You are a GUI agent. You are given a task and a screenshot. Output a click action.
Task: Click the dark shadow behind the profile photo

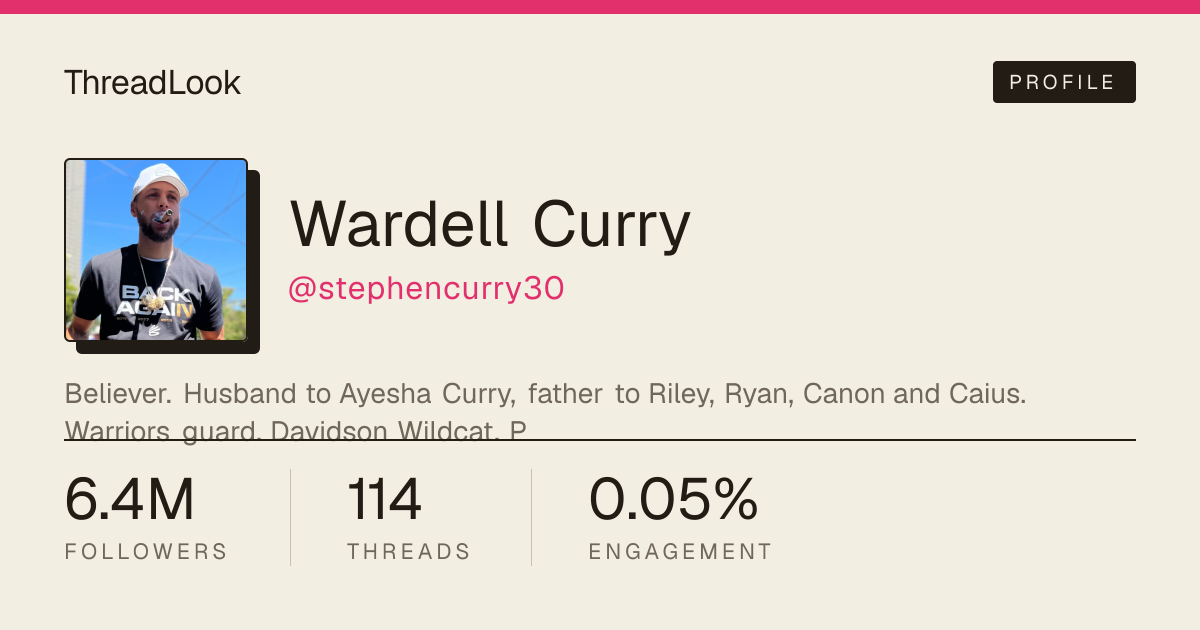254,262
